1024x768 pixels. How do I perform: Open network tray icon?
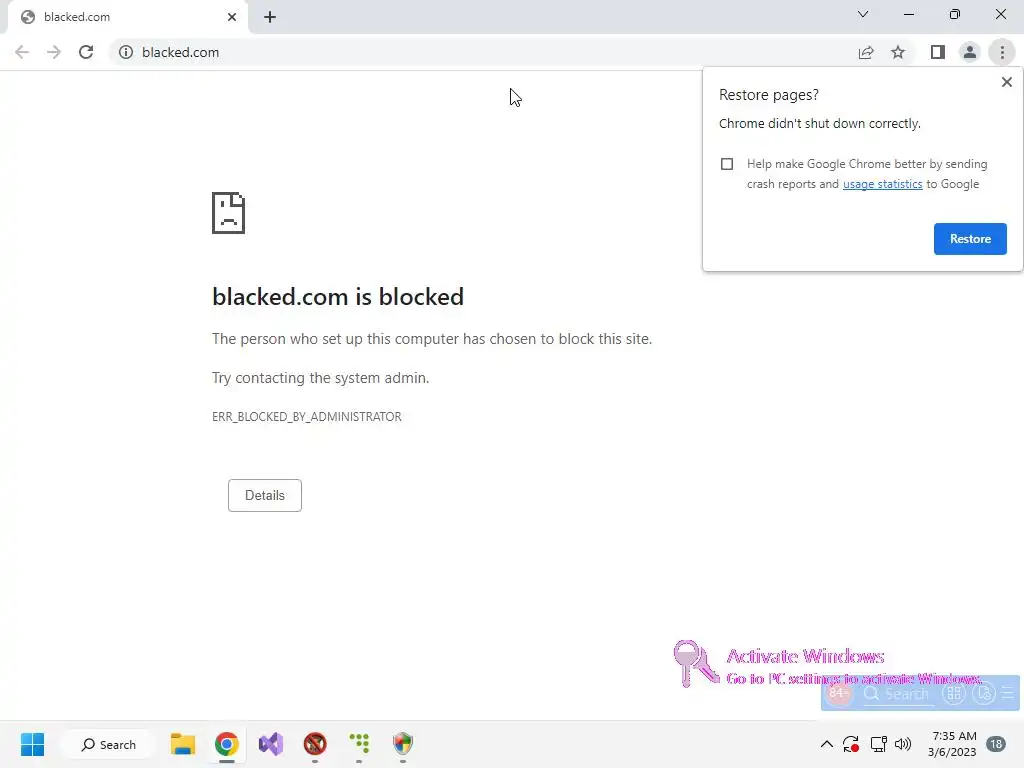click(x=878, y=744)
